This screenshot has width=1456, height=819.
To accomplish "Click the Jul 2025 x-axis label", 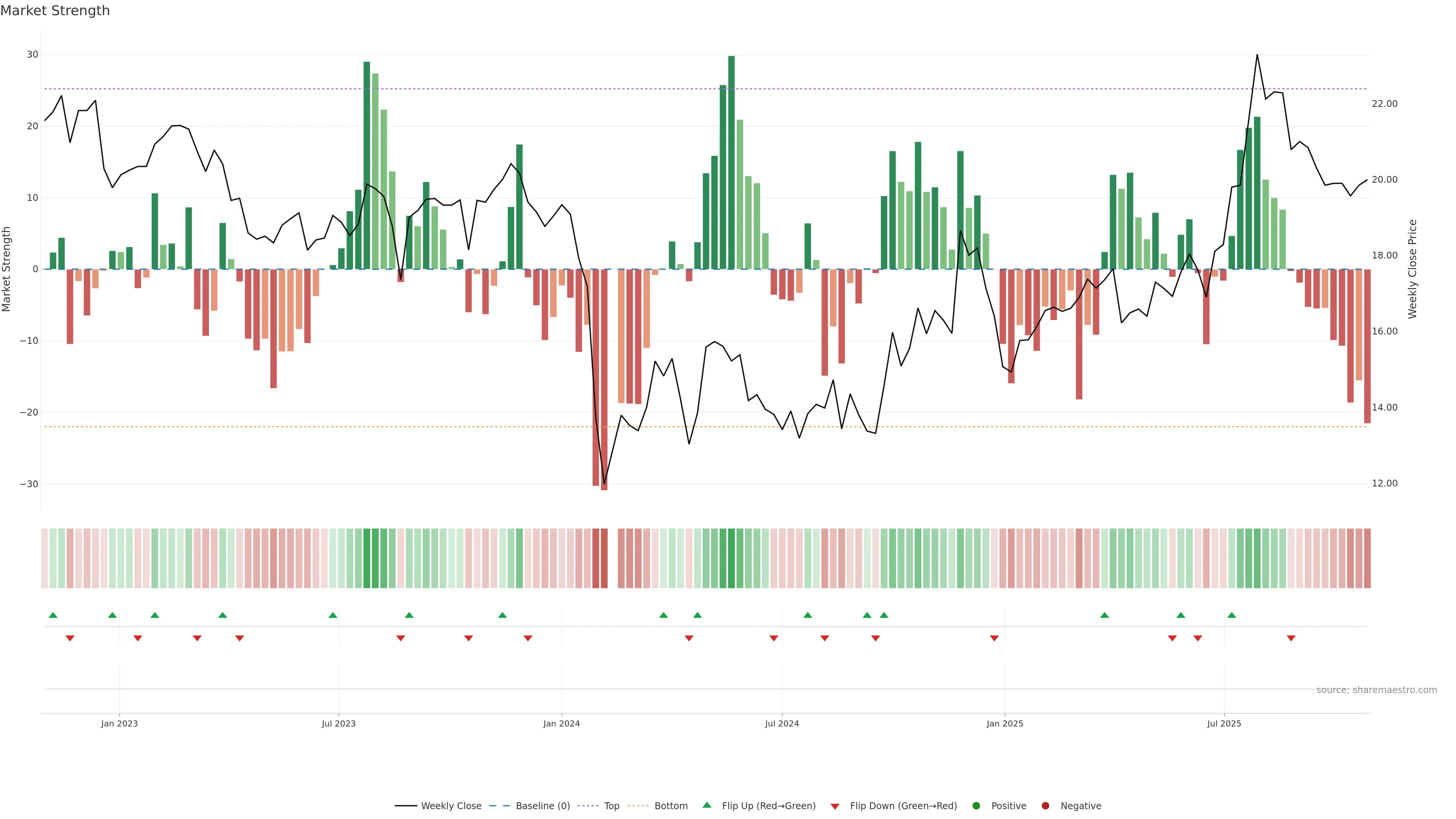I will tap(1224, 723).
